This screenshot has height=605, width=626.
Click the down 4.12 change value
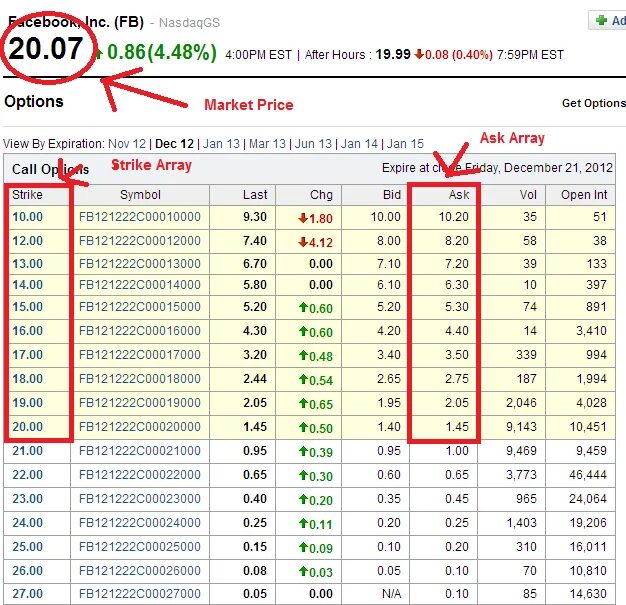(315, 242)
